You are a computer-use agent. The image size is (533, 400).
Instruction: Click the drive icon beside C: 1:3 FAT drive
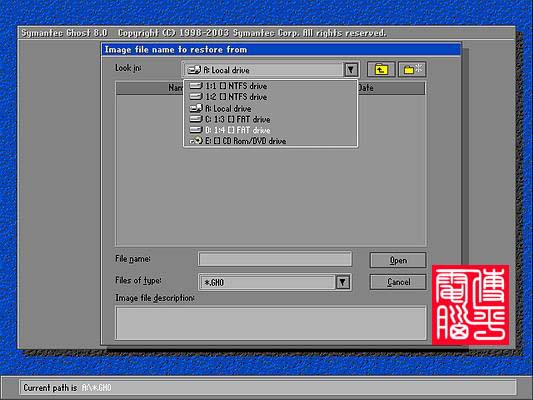196,119
